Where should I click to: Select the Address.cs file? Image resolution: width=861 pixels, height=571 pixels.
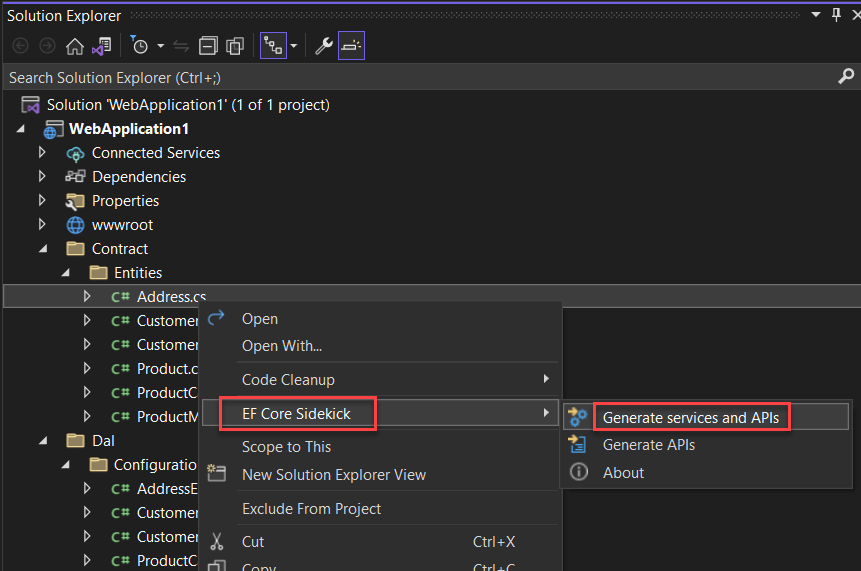(171, 297)
